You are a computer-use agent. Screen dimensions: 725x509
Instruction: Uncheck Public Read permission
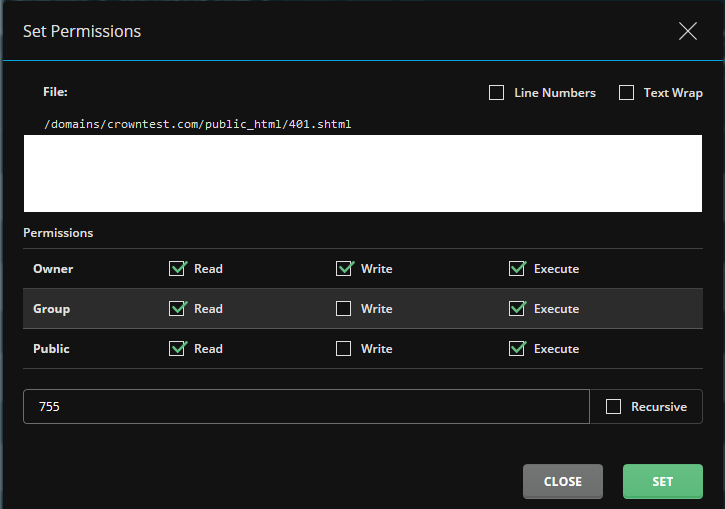[x=178, y=349]
